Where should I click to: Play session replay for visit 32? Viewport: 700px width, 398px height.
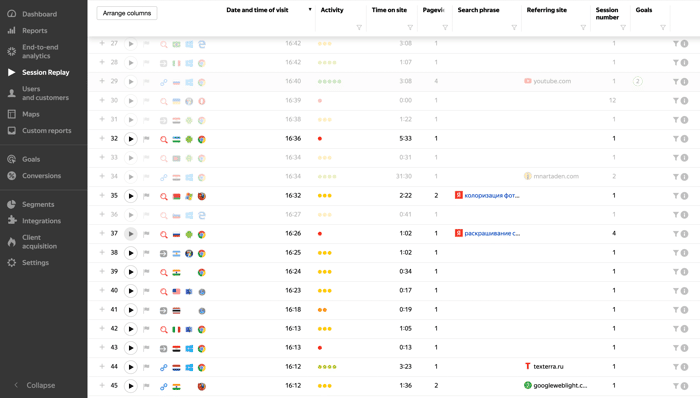130,139
